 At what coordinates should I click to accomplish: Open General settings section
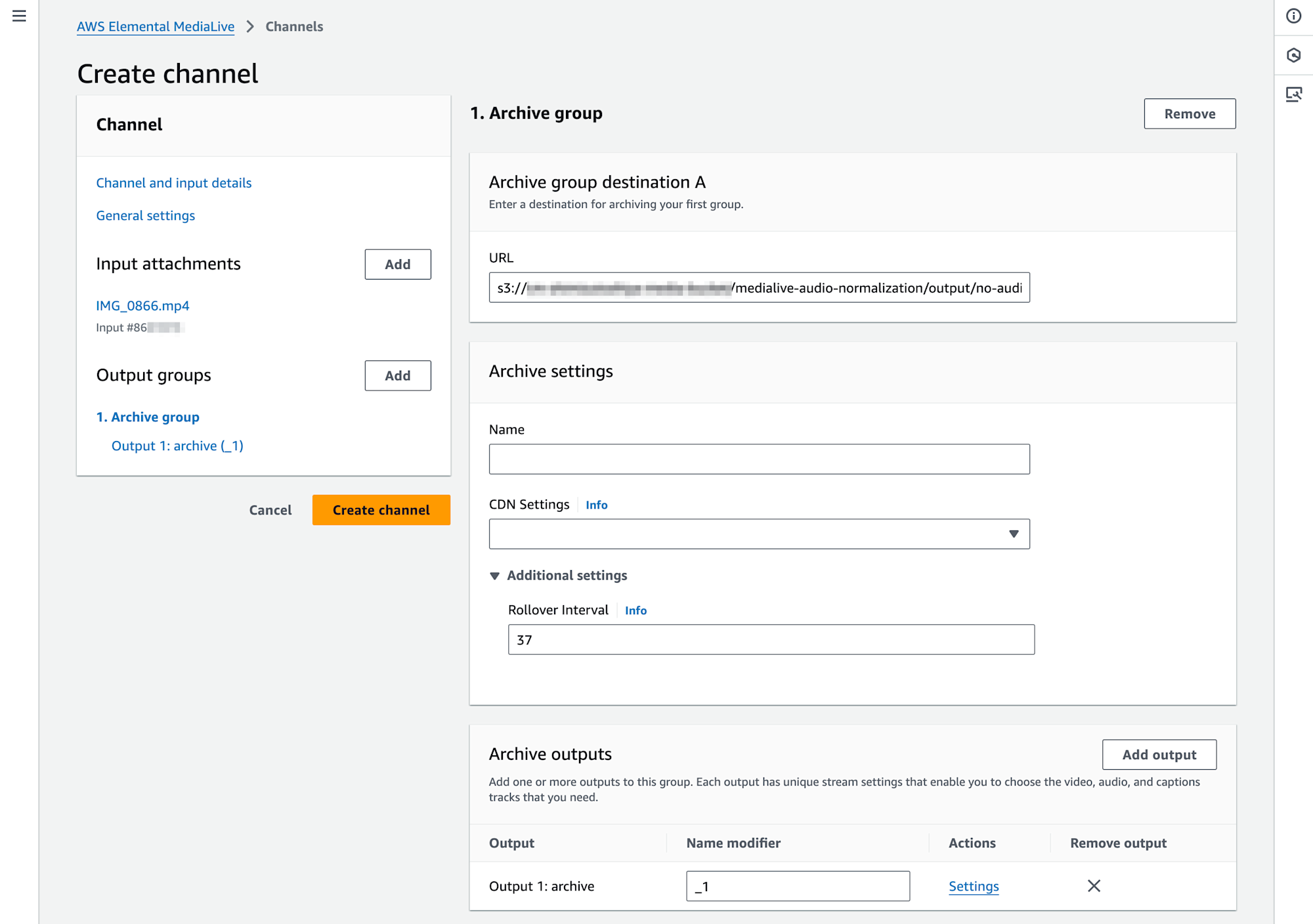tap(146, 215)
